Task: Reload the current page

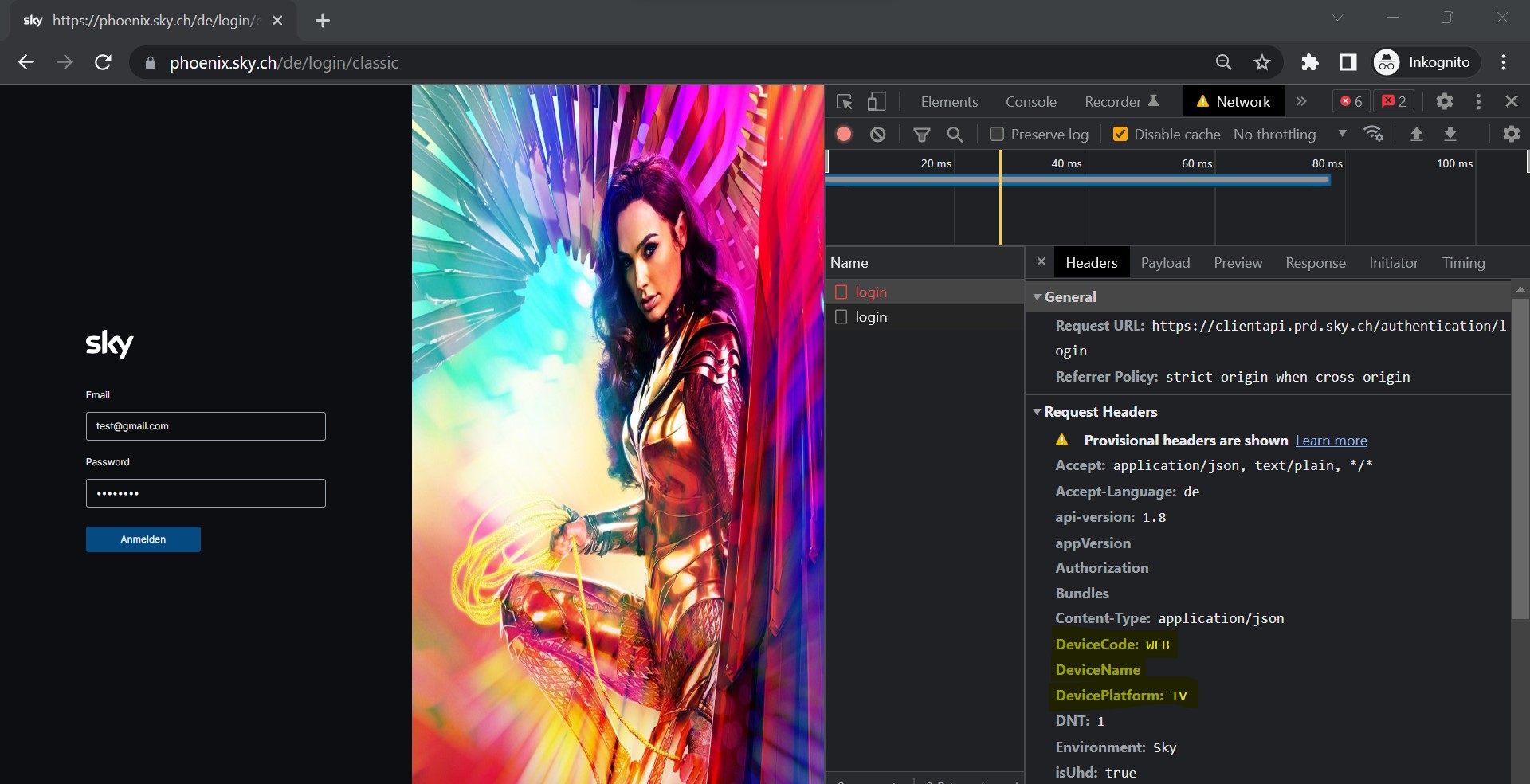Action: 103,62
